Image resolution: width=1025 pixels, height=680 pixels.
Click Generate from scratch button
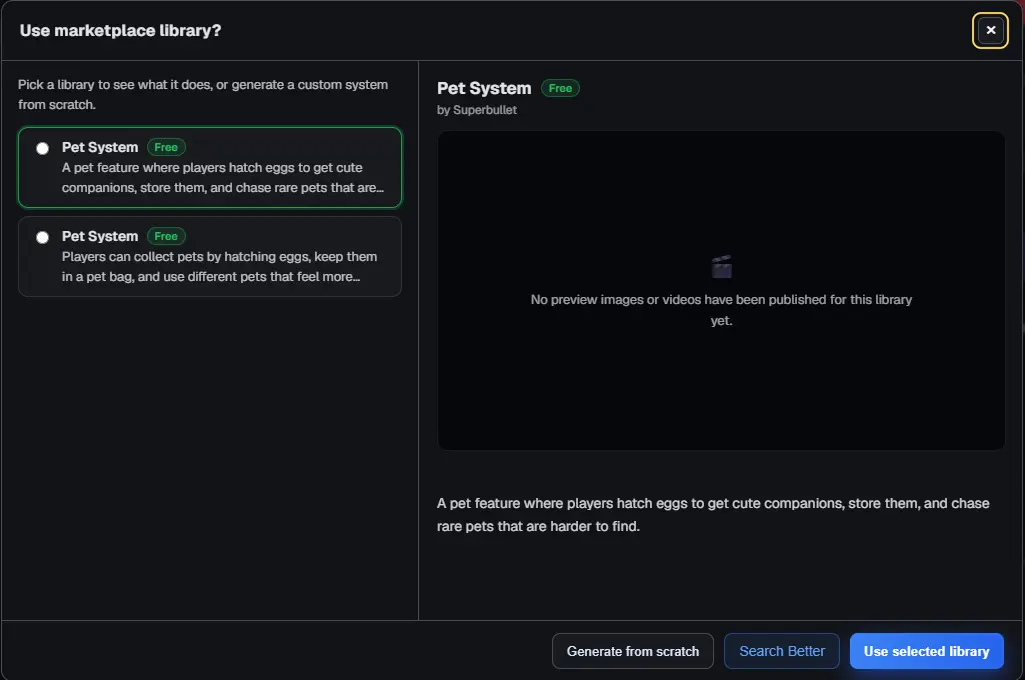[x=632, y=651]
